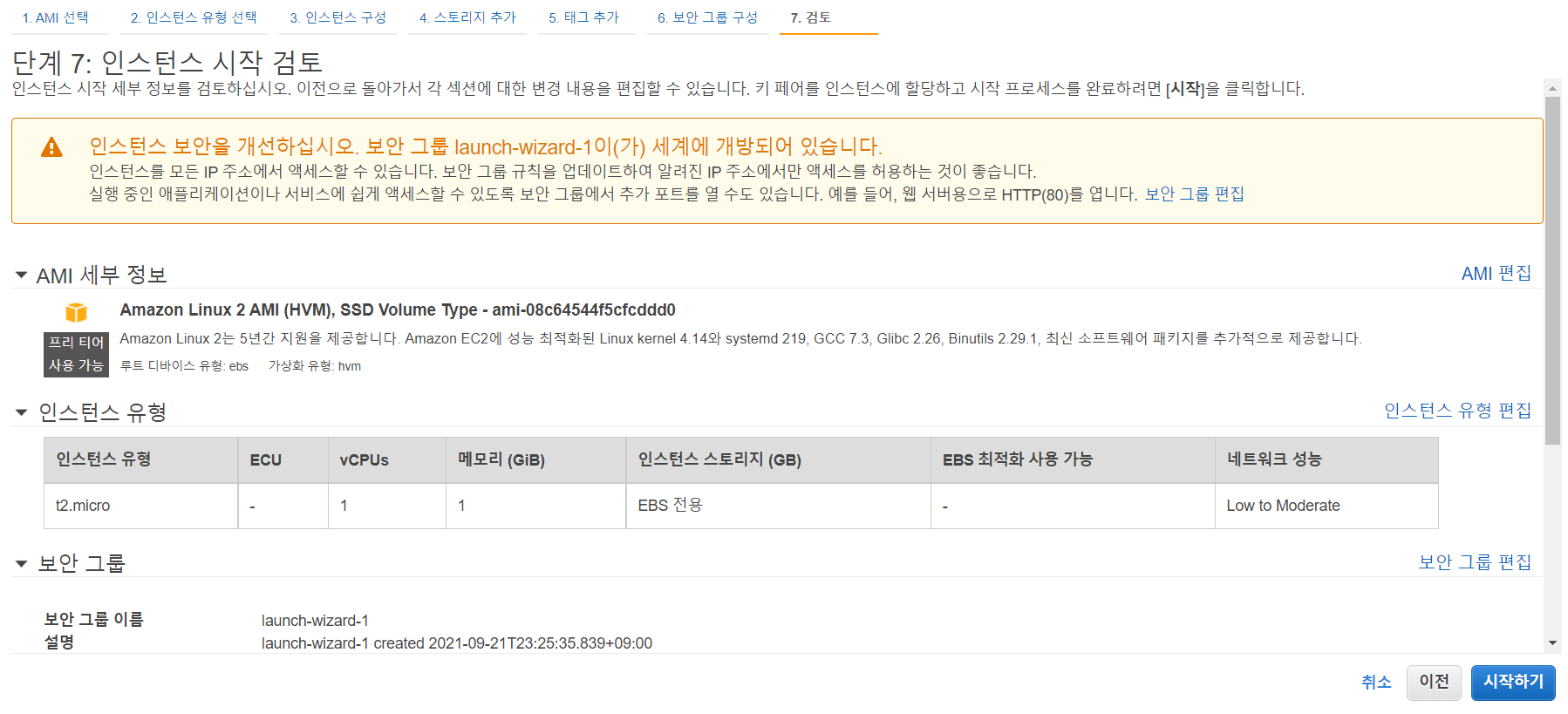Viewport: 1568px width, 714px height.
Task: Click the t2.micro cell
Action: pos(141,506)
